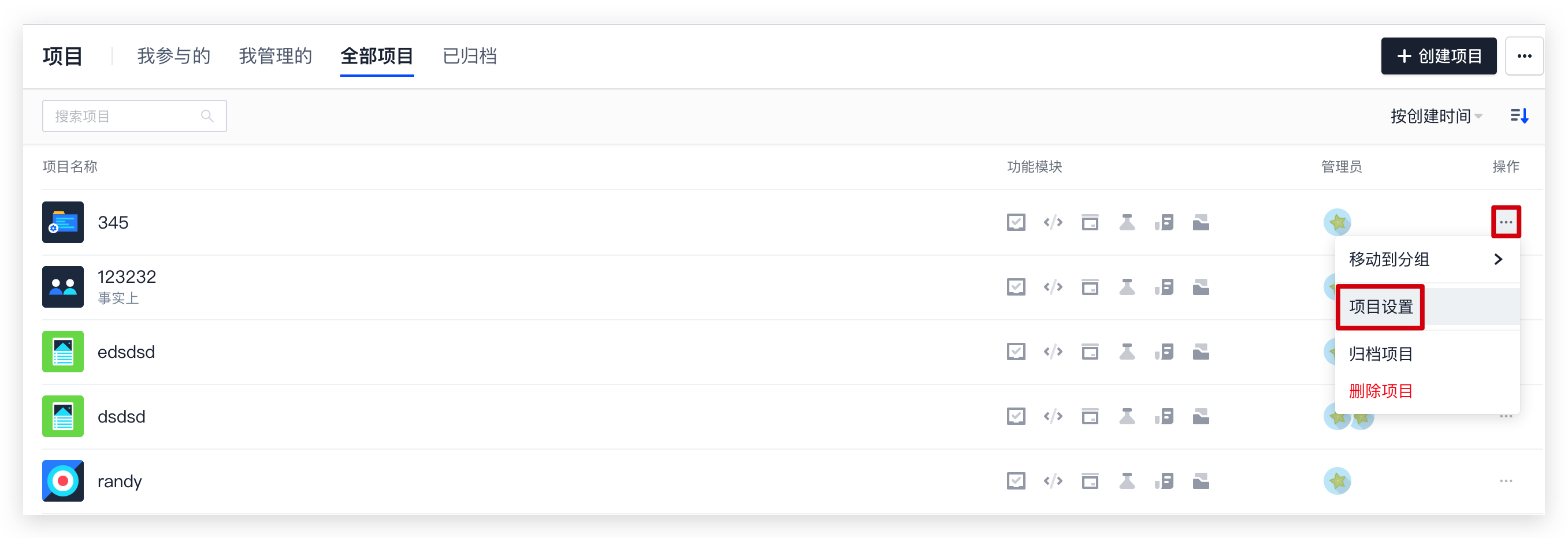Open the more-actions ellipsis for project 345
This screenshot has height=538, width=1568.
click(x=1506, y=222)
